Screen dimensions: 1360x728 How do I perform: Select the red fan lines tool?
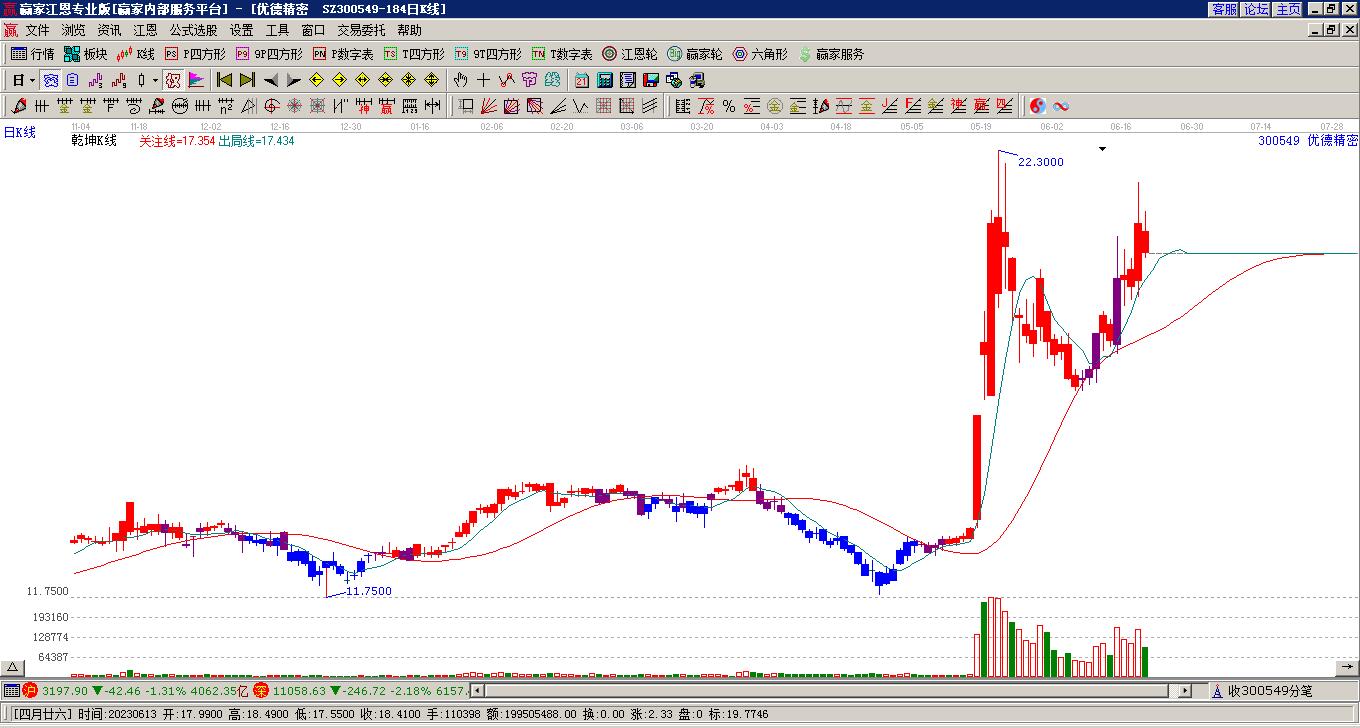click(x=488, y=106)
